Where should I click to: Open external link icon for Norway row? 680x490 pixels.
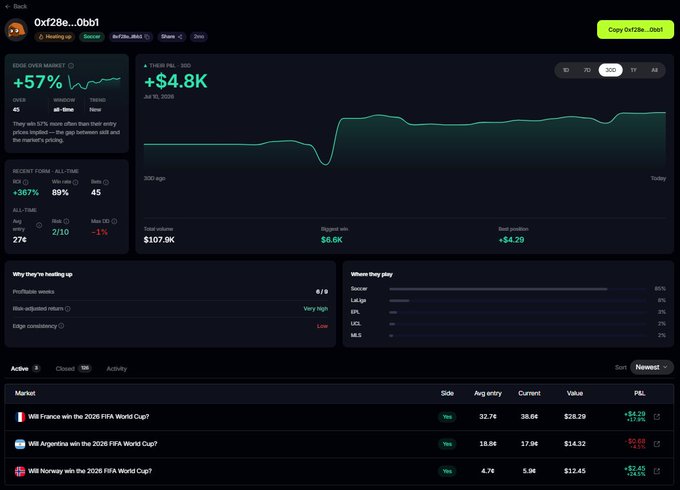[x=657, y=471]
